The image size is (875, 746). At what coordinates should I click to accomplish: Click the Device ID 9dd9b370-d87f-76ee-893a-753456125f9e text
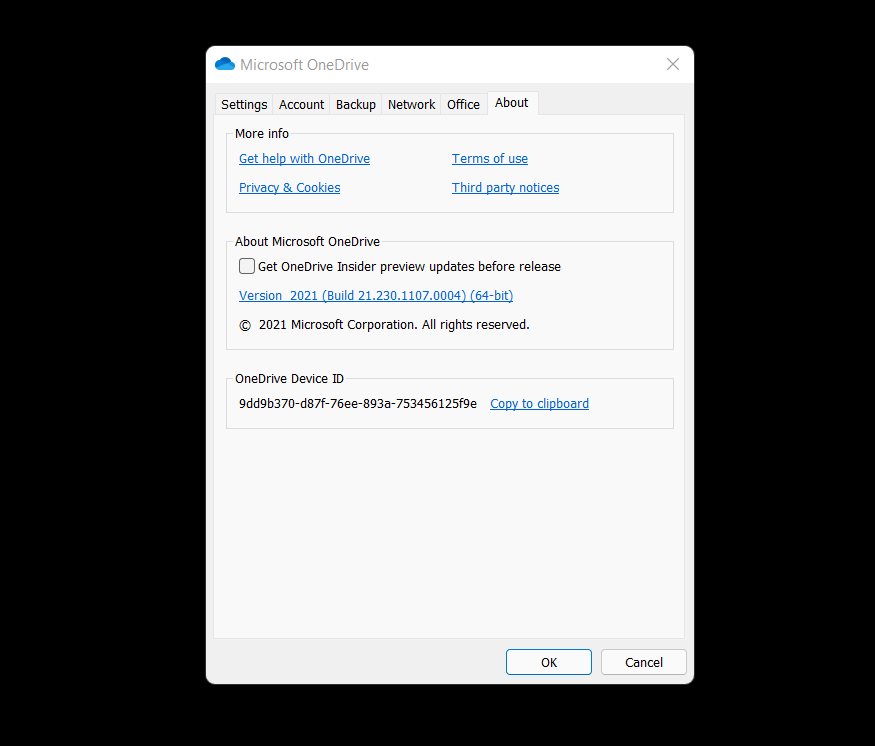pos(358,403)
